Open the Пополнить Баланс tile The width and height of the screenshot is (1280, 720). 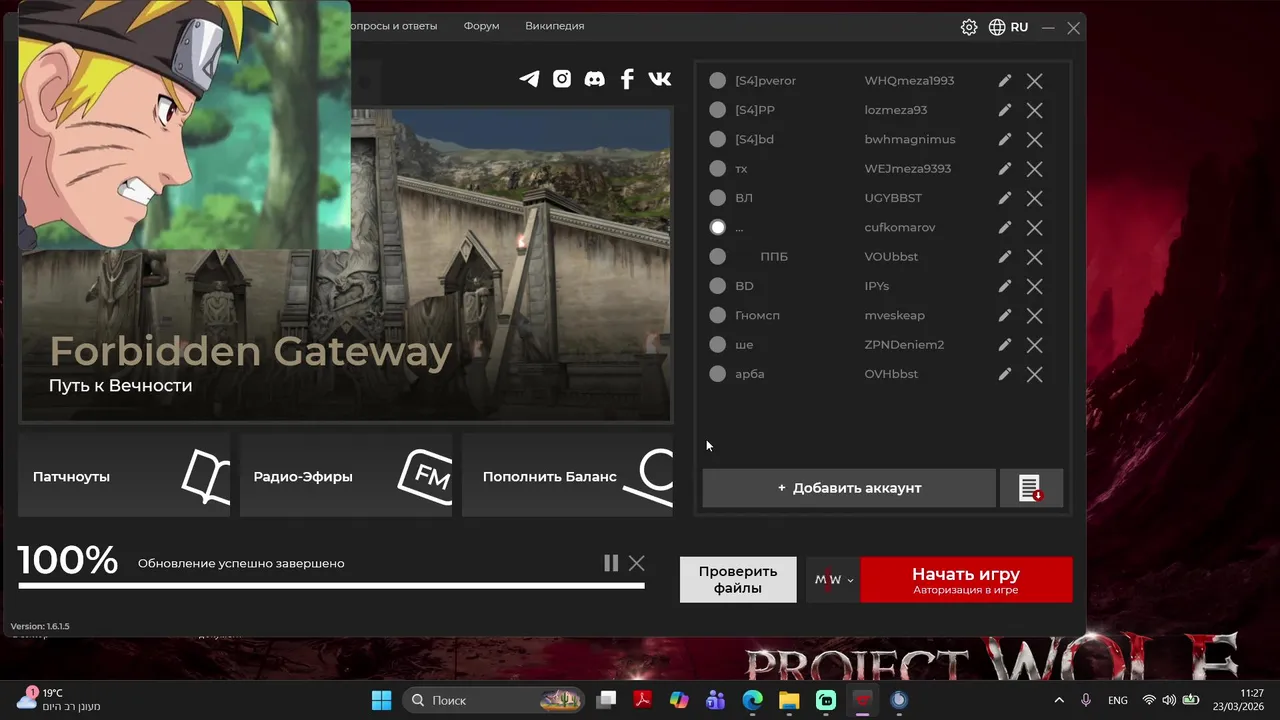(567, 475)
